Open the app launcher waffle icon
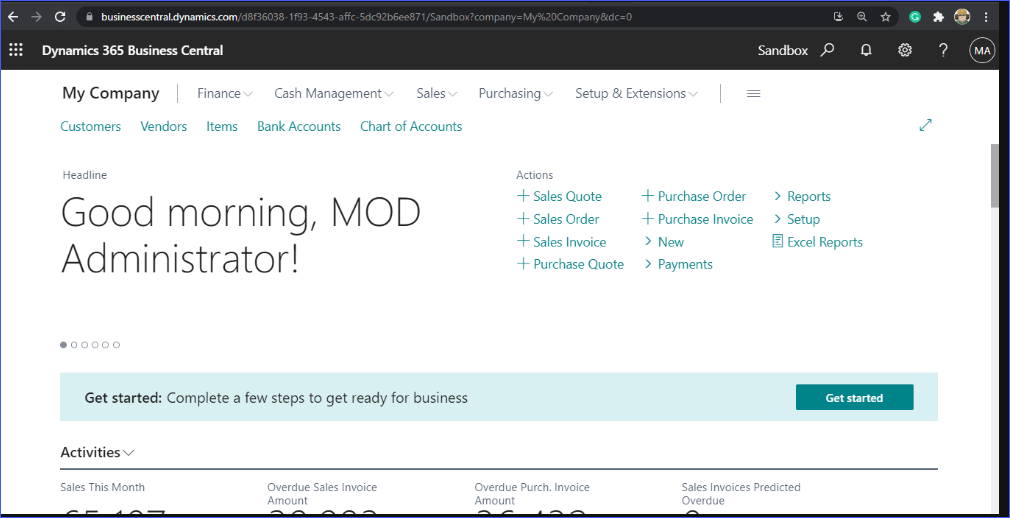The height and width of the screenshot is (518, 1010). point(15,50)
